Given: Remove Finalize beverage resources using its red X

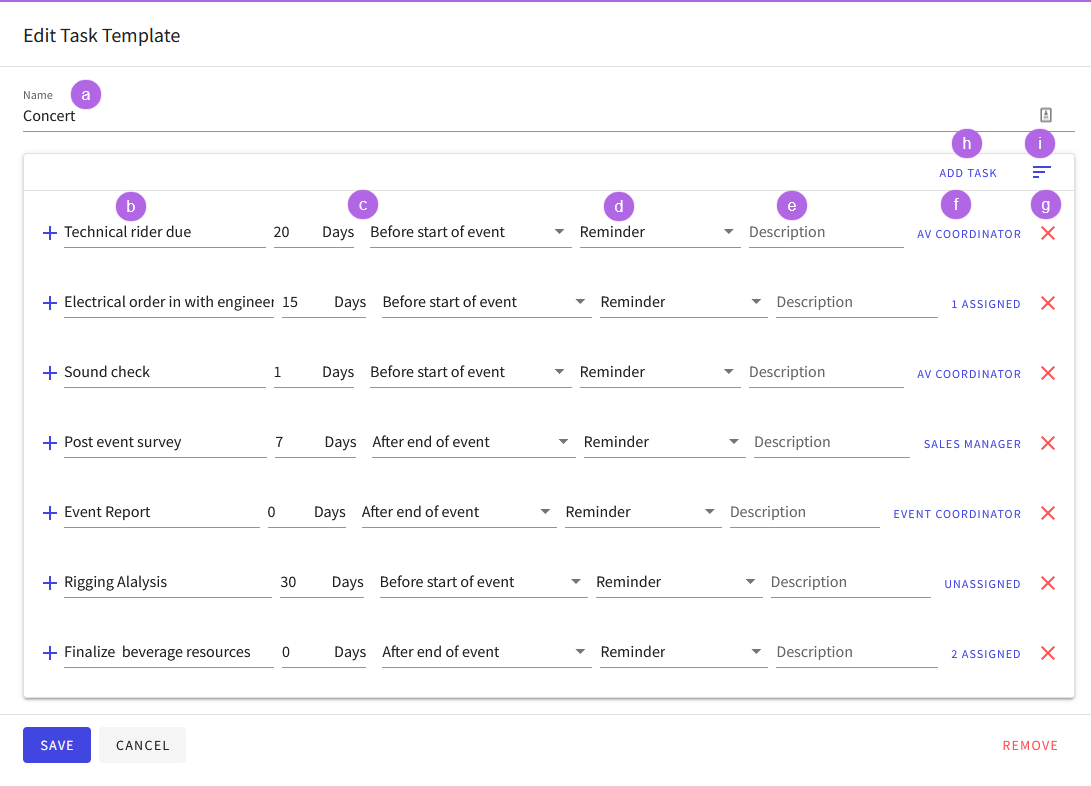Looking at the screenshot, I should (1047, 653).
